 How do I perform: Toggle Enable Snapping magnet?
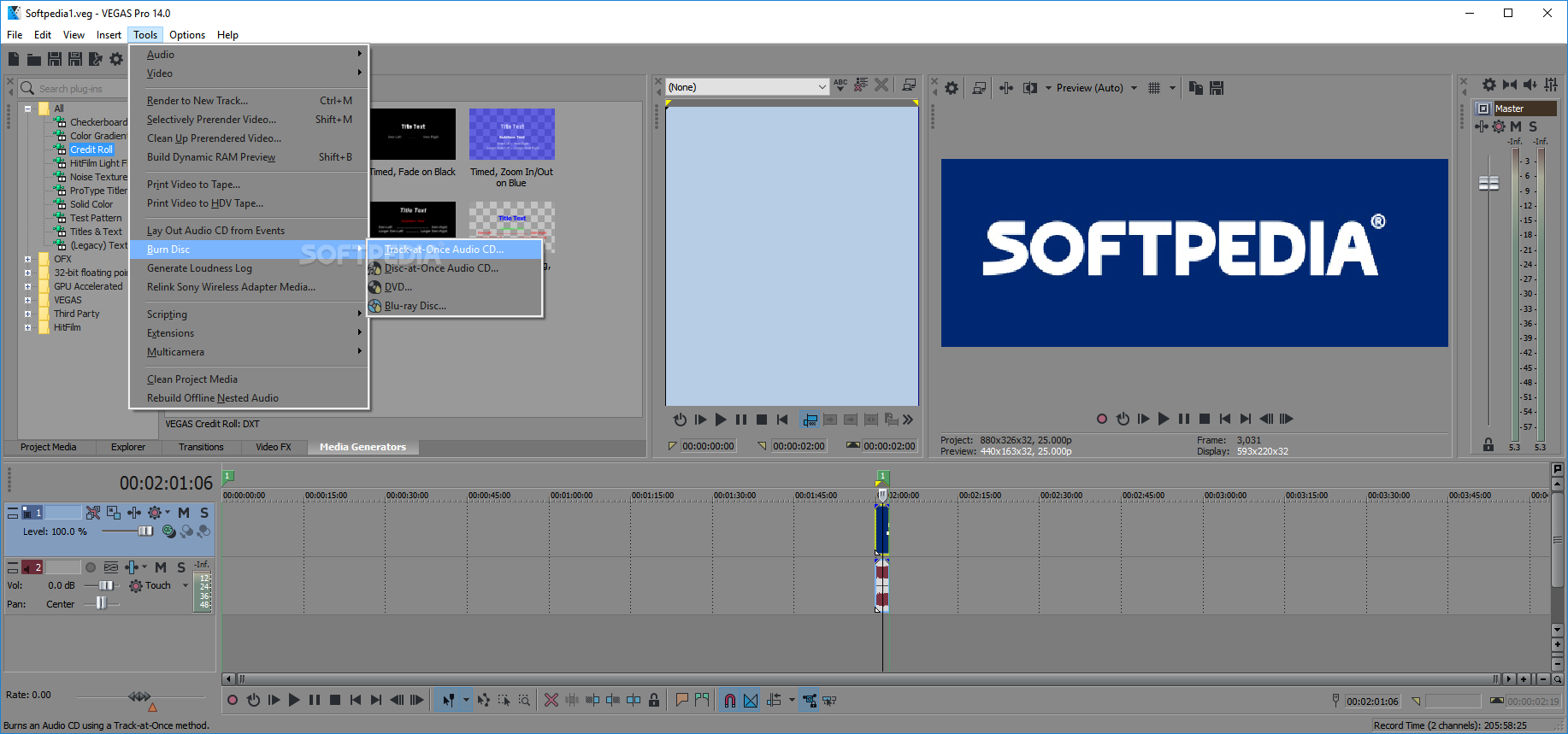pos(730,700)
